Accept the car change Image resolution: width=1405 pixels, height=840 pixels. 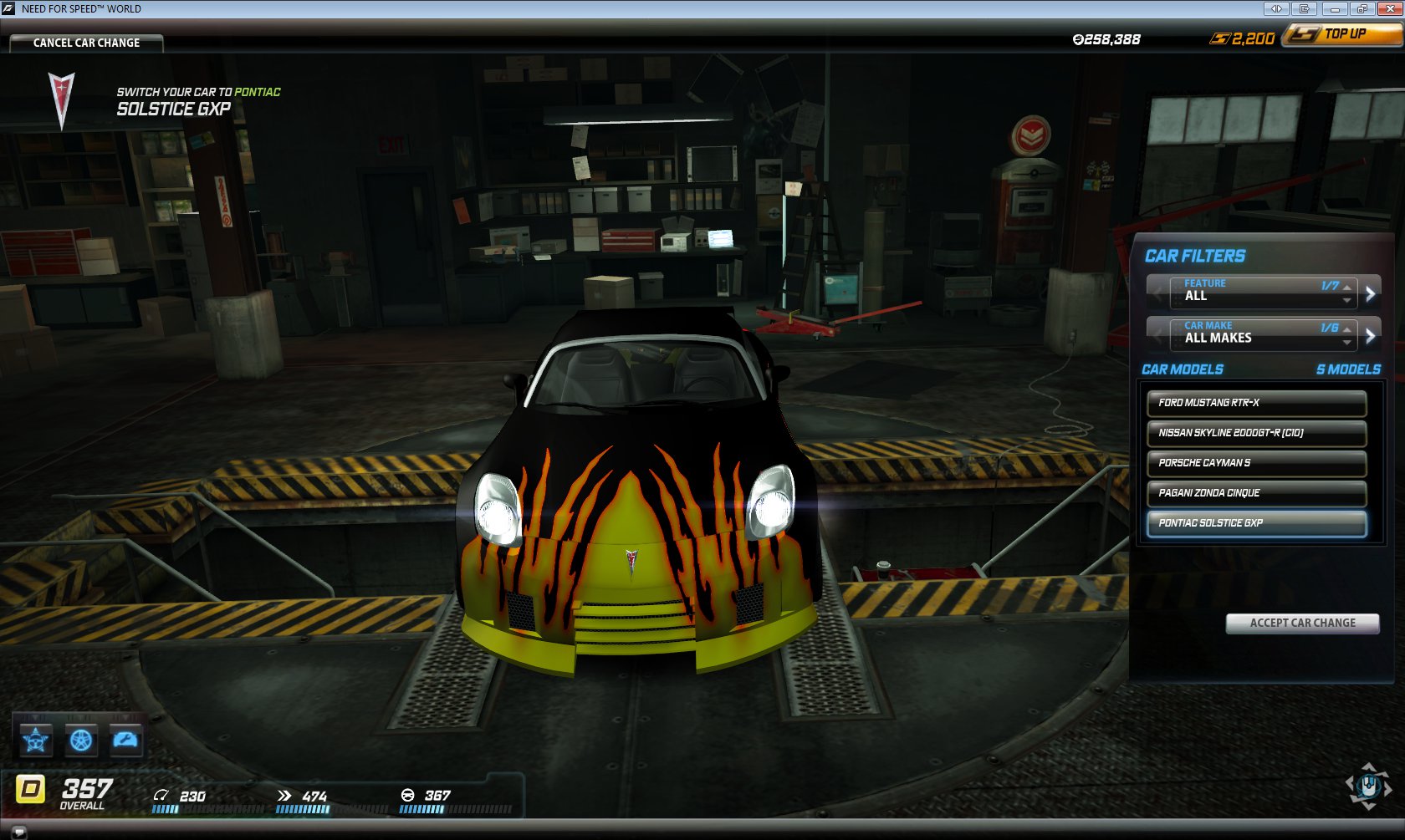pyautogui.click(x=1302, y=623)
